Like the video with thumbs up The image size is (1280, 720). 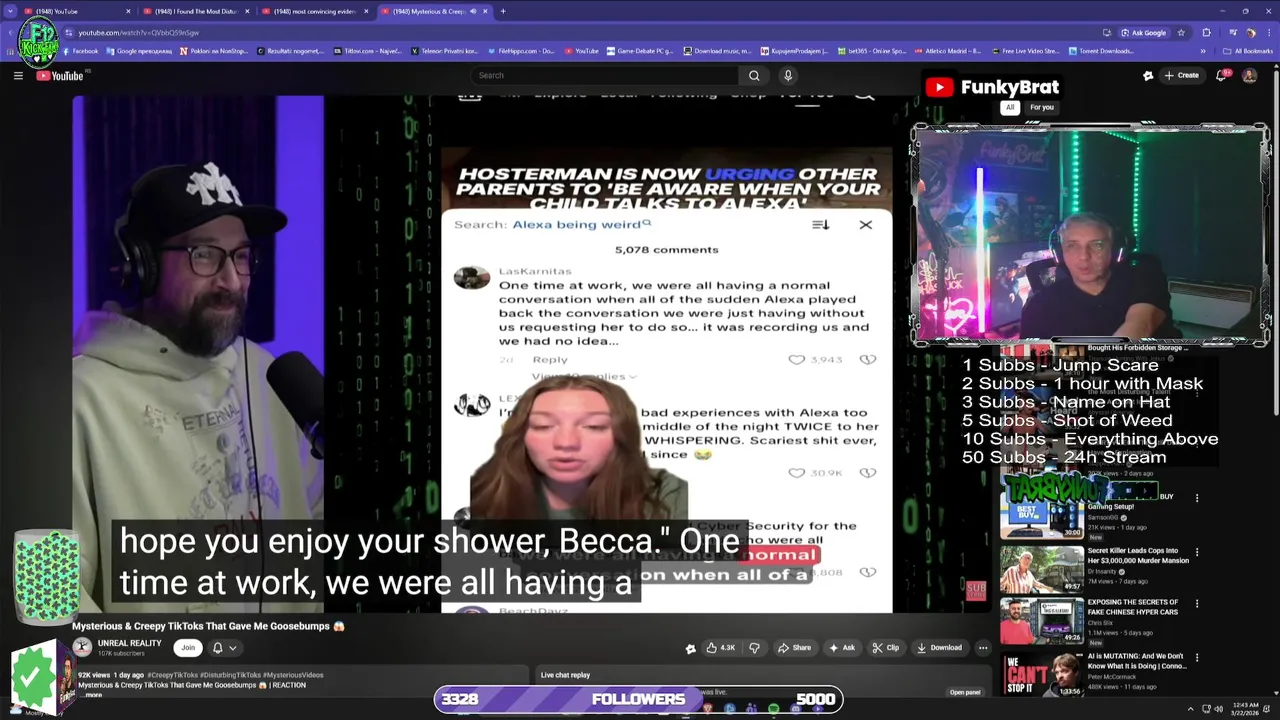click(722, 647)
